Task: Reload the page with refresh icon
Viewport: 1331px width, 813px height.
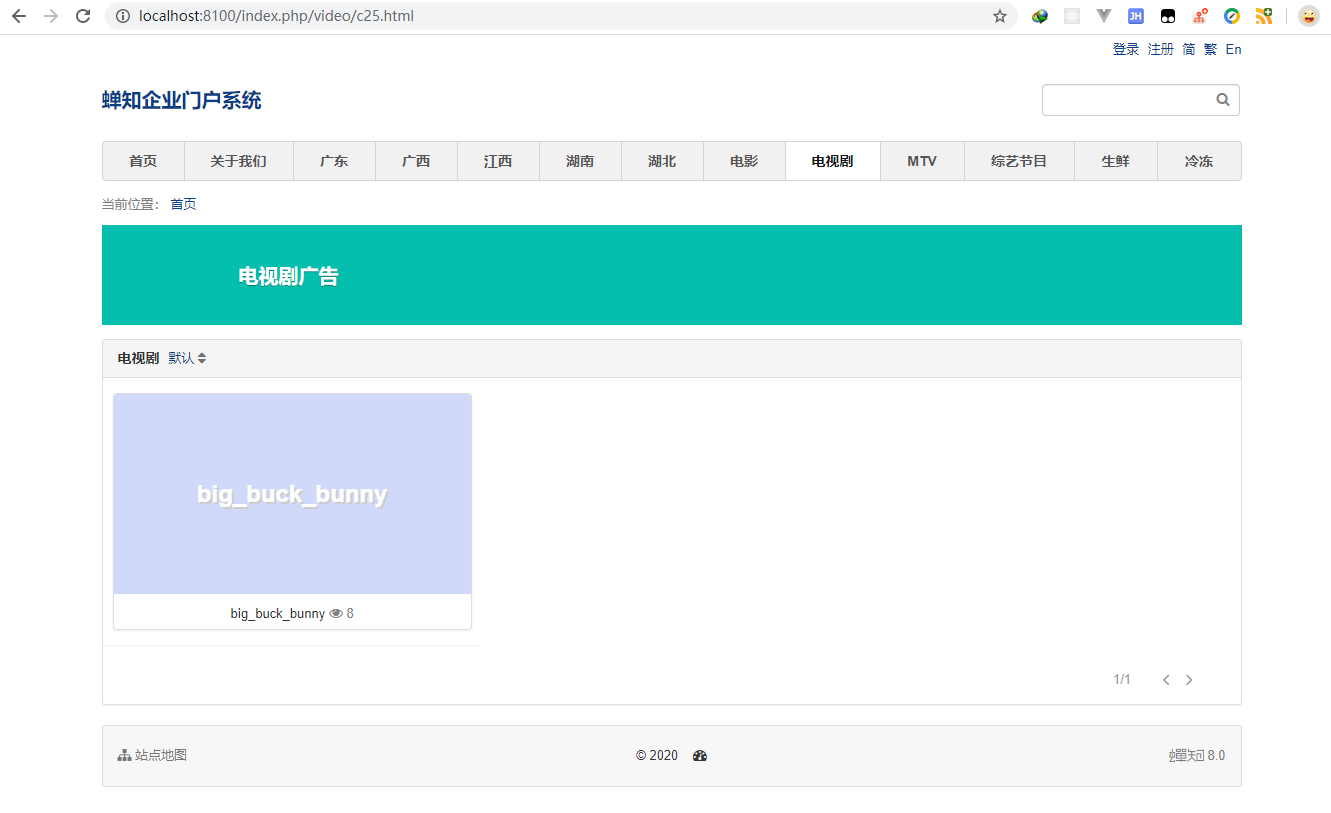Action: pyautogui.click(x=84, y=16)
